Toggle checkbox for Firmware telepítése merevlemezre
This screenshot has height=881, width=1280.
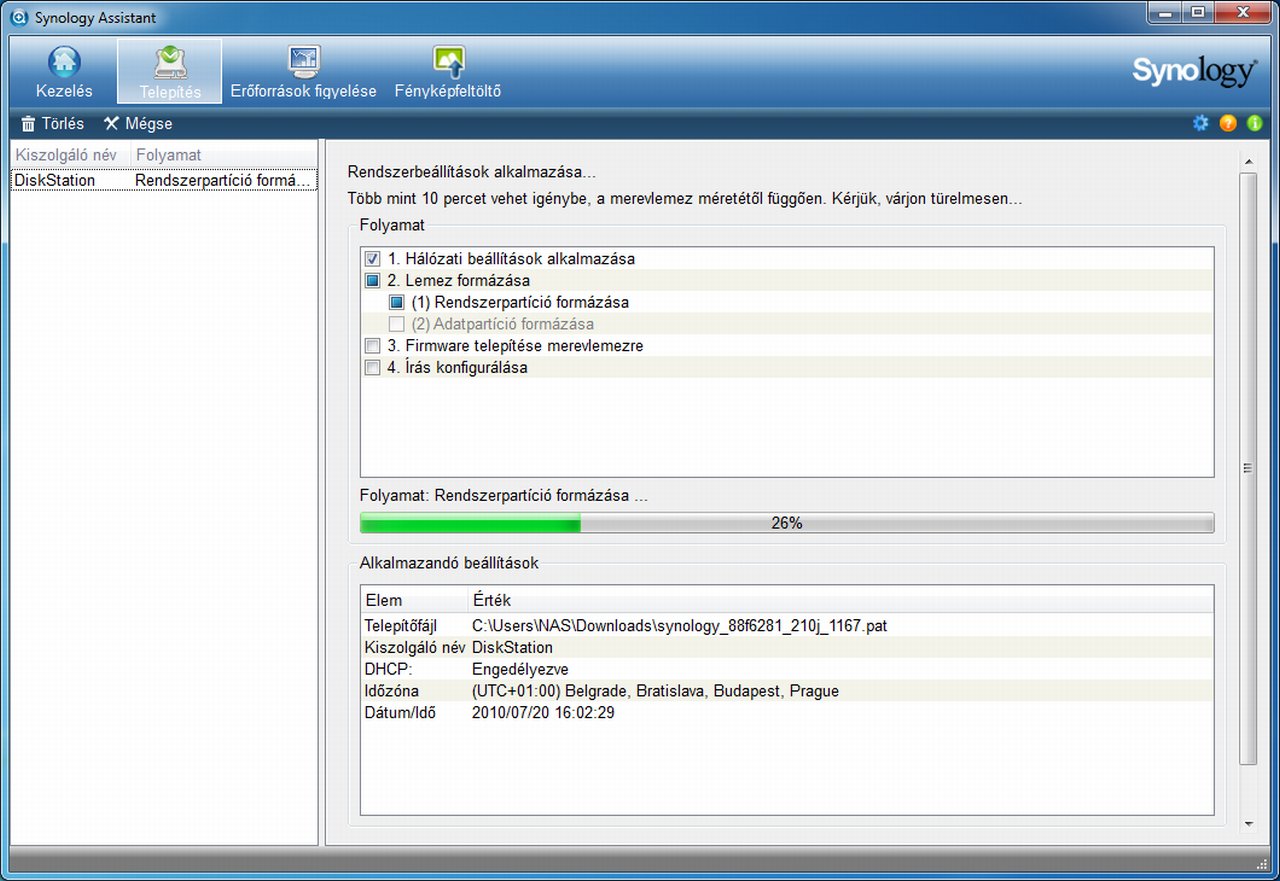point(372,346)
